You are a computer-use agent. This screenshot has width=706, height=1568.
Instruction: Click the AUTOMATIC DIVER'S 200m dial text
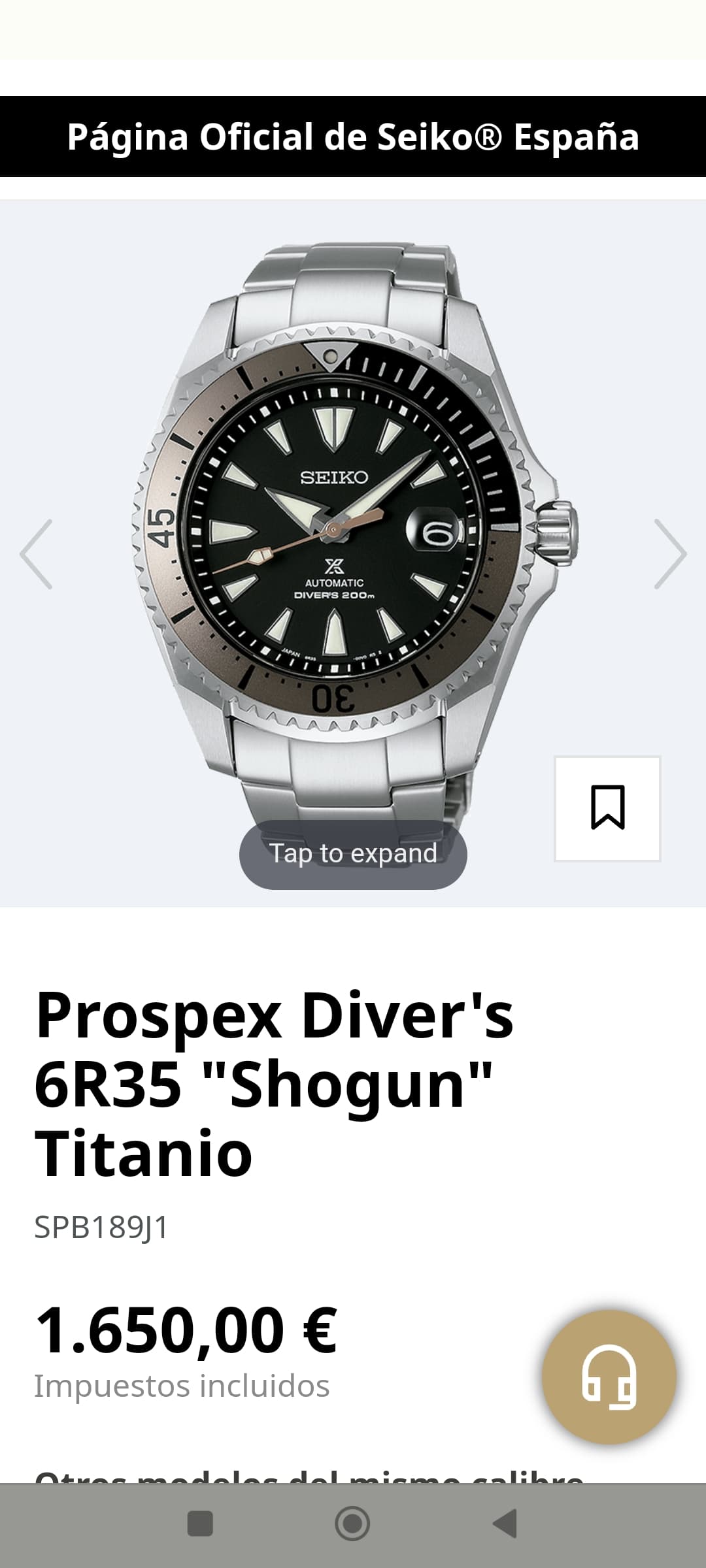334,589
